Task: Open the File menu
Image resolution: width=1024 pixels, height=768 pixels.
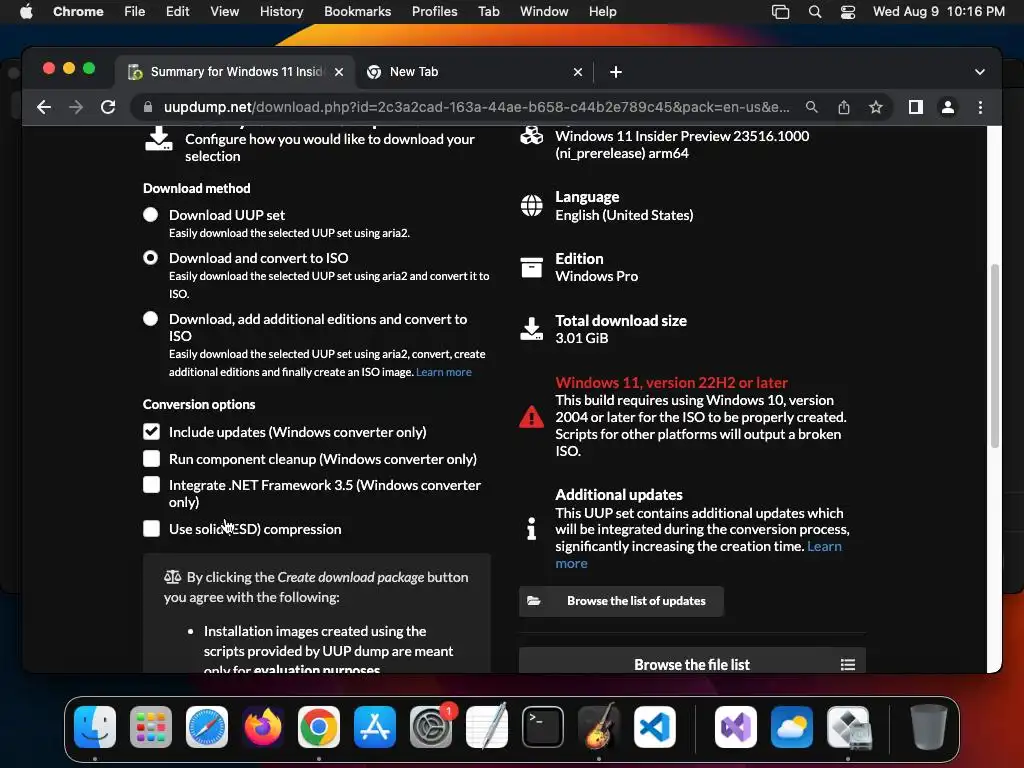Action: [x=135, y=12]
